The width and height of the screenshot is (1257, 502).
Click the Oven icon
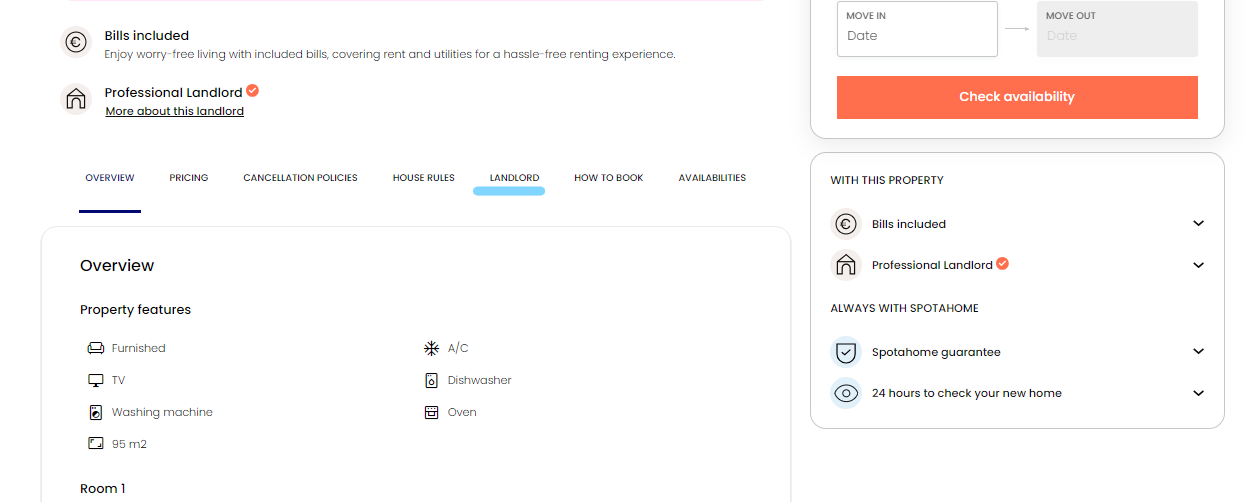point(432,412)
